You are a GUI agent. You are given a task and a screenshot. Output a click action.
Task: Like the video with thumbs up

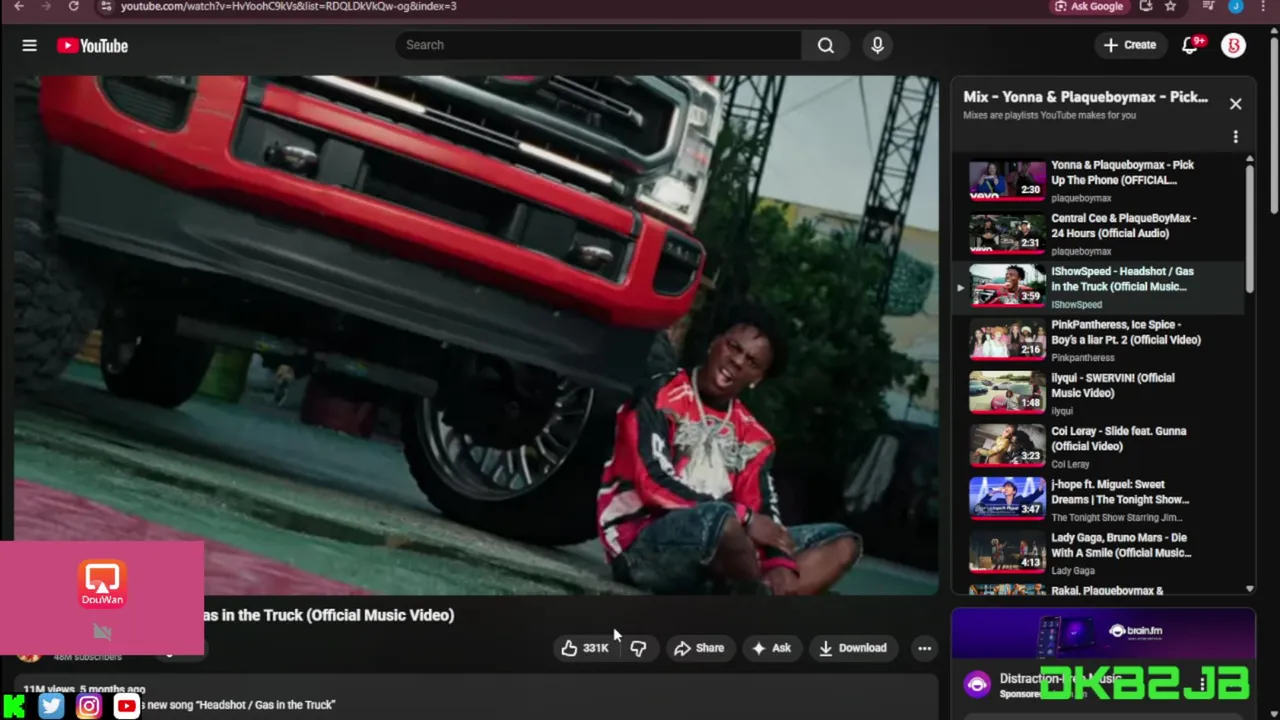585,648
